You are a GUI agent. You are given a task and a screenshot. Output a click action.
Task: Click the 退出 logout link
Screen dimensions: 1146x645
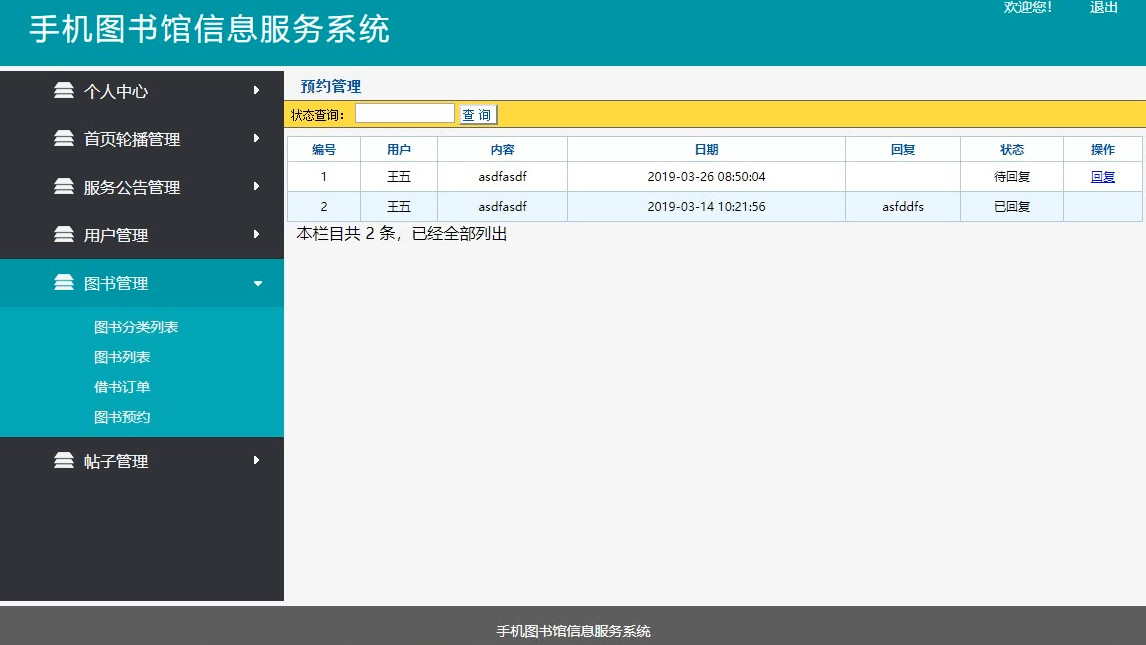[1104, 7]
